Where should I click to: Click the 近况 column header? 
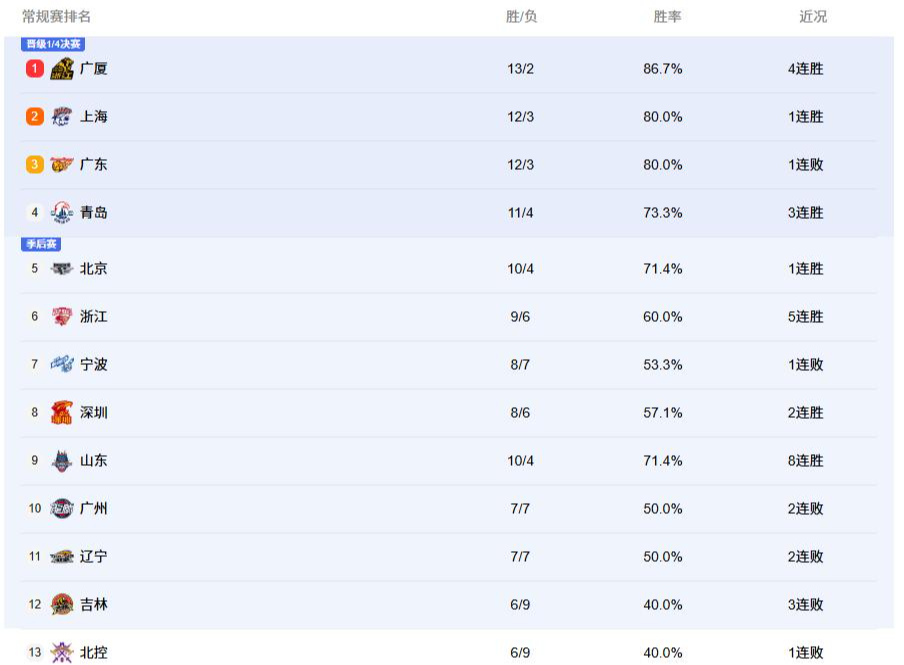click(813, 17)
